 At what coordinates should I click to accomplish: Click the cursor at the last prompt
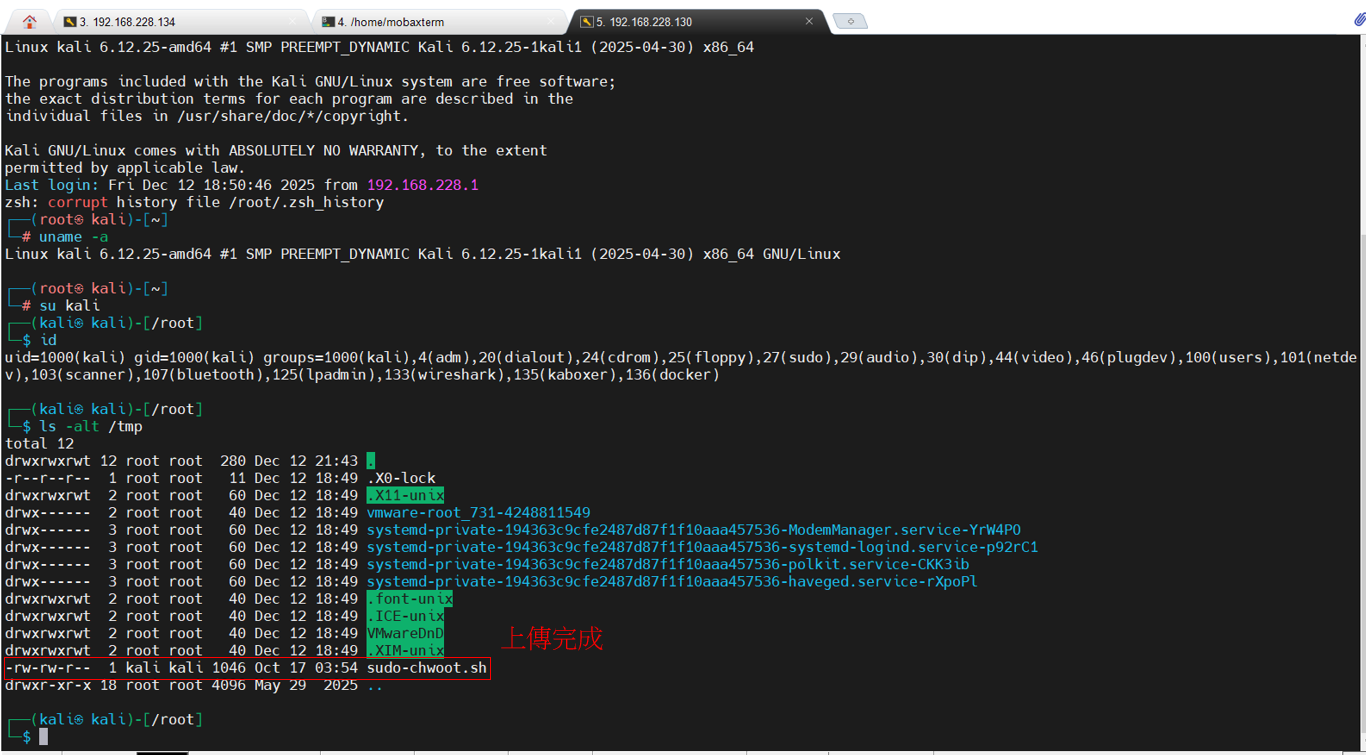click(43, 737)
